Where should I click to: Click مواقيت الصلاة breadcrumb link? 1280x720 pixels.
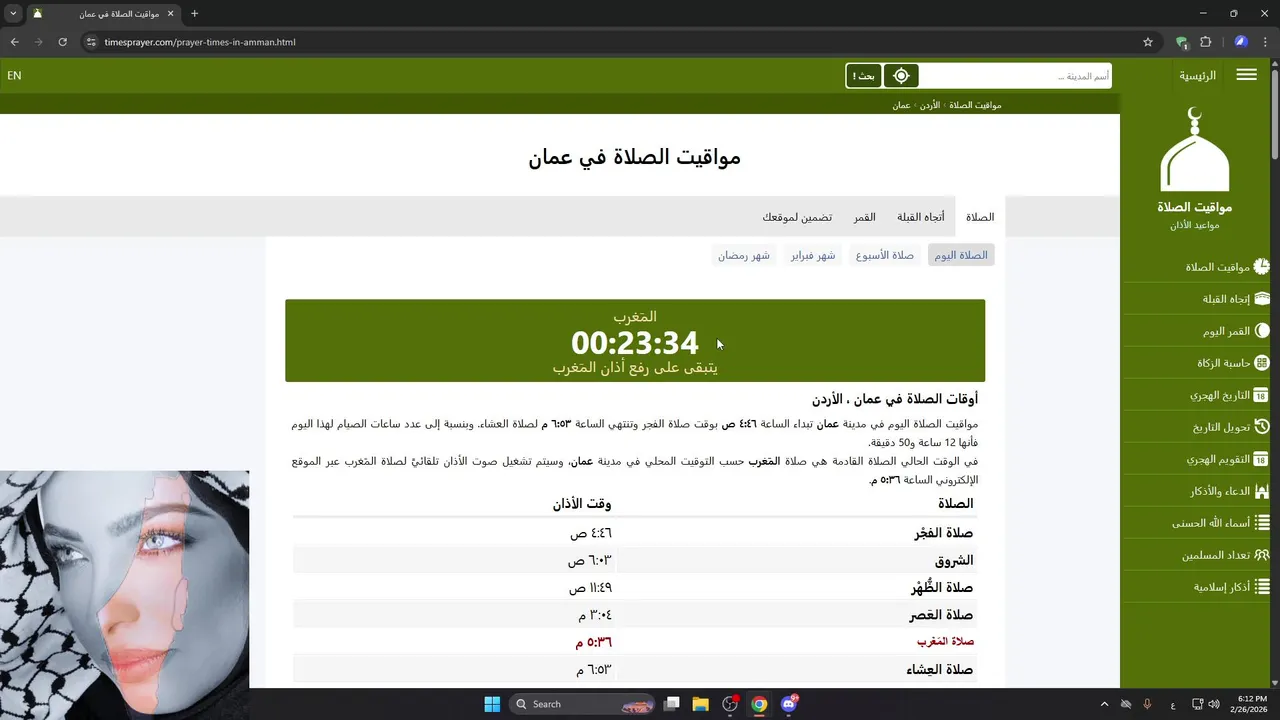975,105
